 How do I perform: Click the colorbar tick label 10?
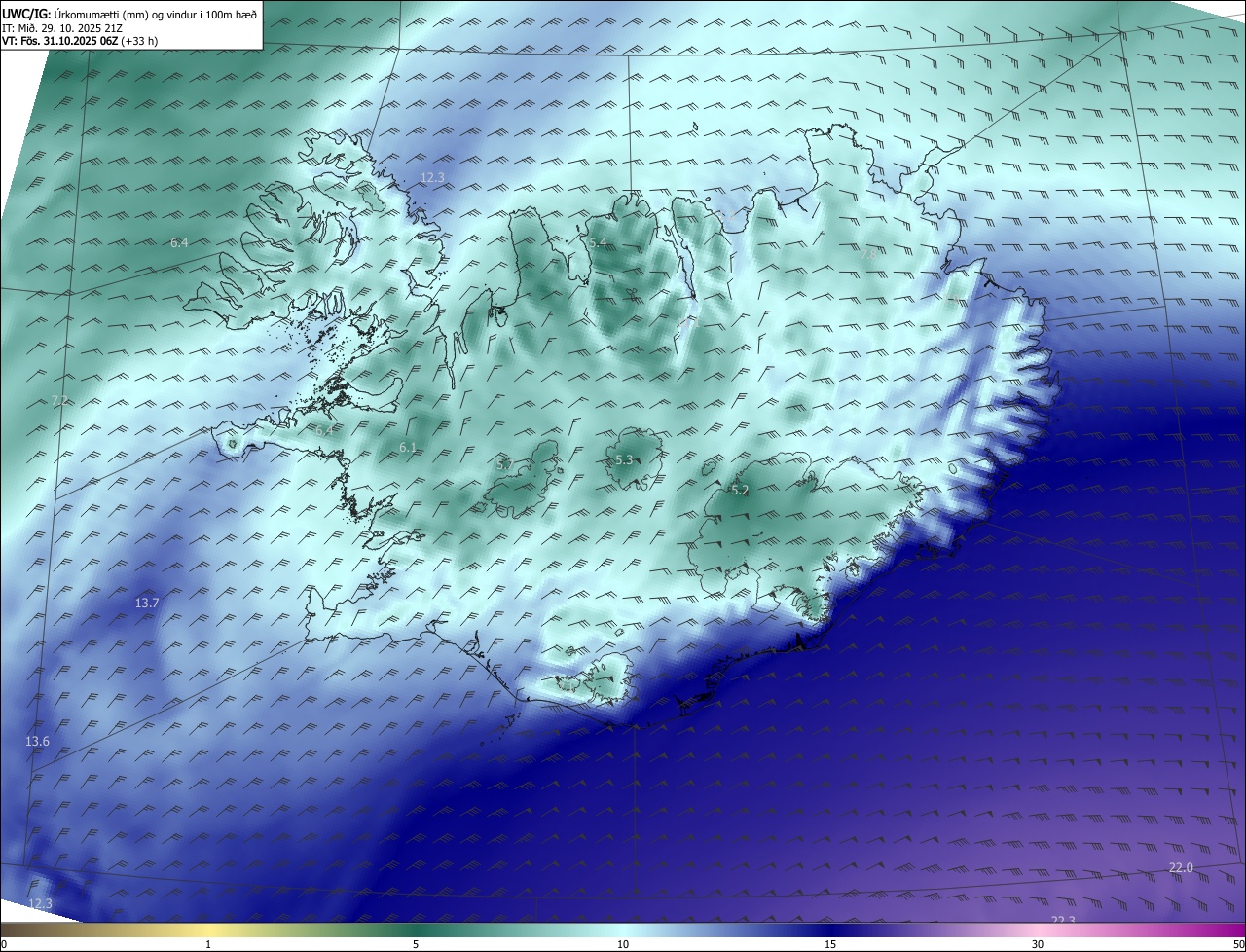click(623, 944)
